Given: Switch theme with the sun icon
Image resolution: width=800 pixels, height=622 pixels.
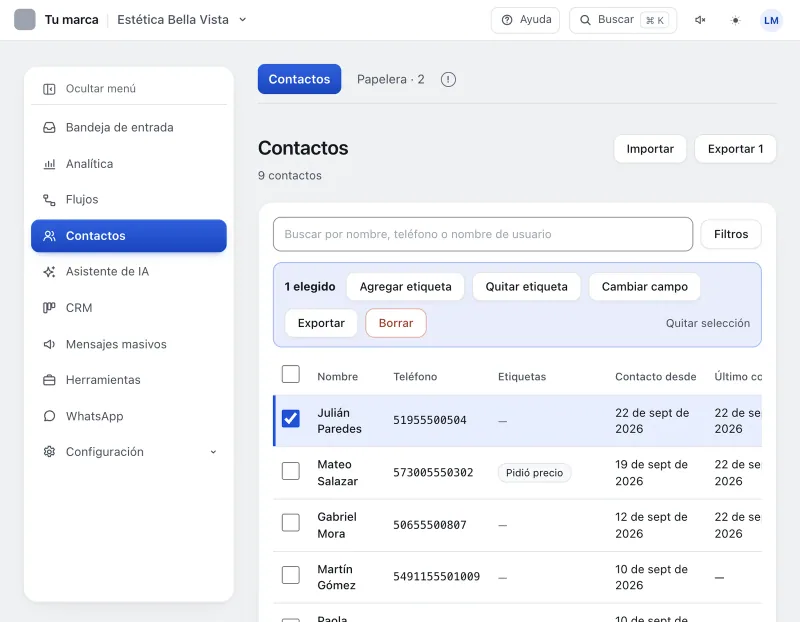Looking at the screenshot, I should [x=735, y=20].
